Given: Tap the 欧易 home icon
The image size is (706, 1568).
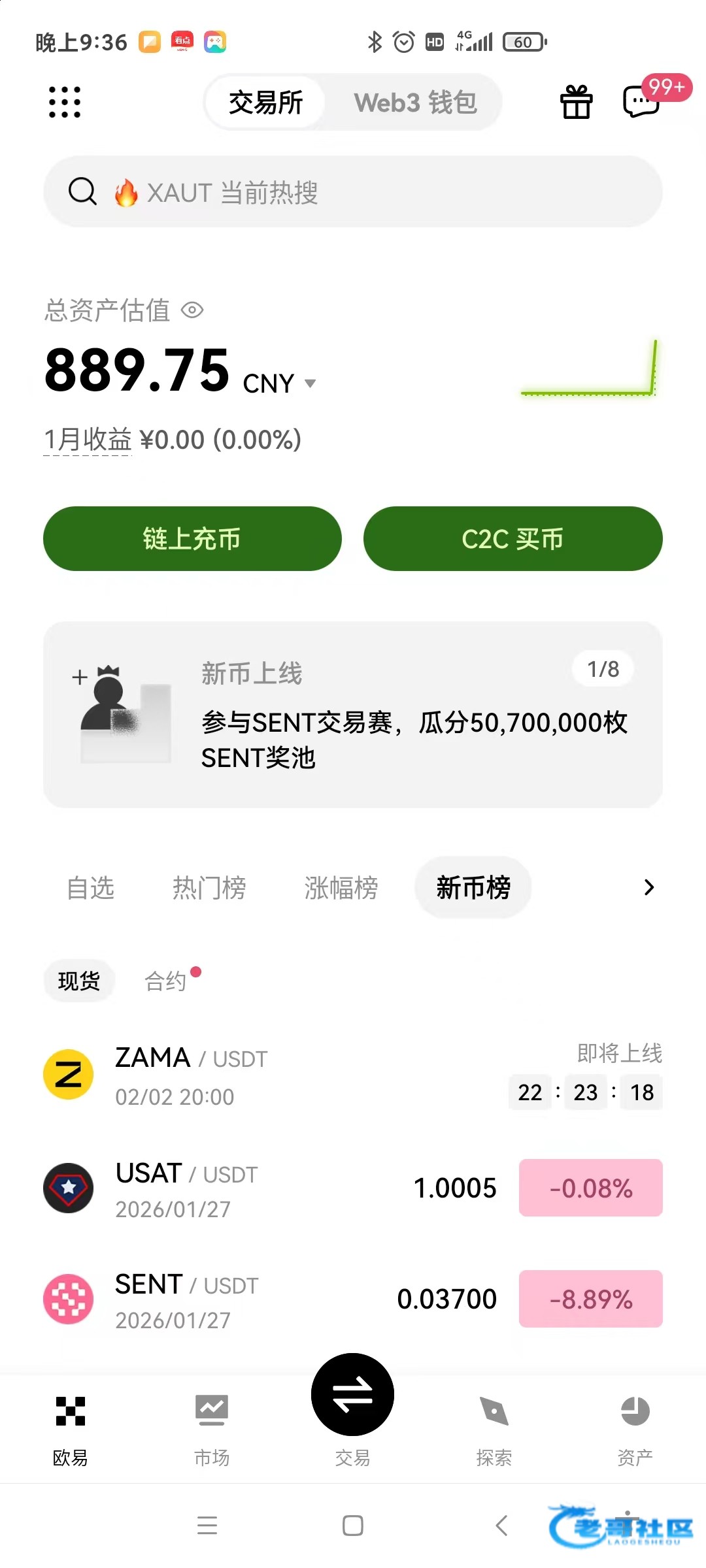Looking at the screenshot, I should pyautogui.click(x=71, y=1411).
